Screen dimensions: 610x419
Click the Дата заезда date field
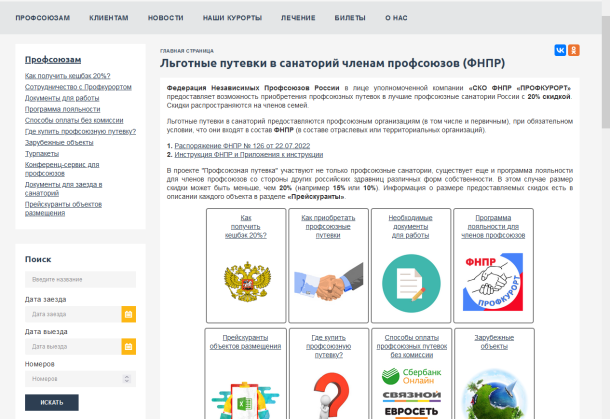coord(73,314)
